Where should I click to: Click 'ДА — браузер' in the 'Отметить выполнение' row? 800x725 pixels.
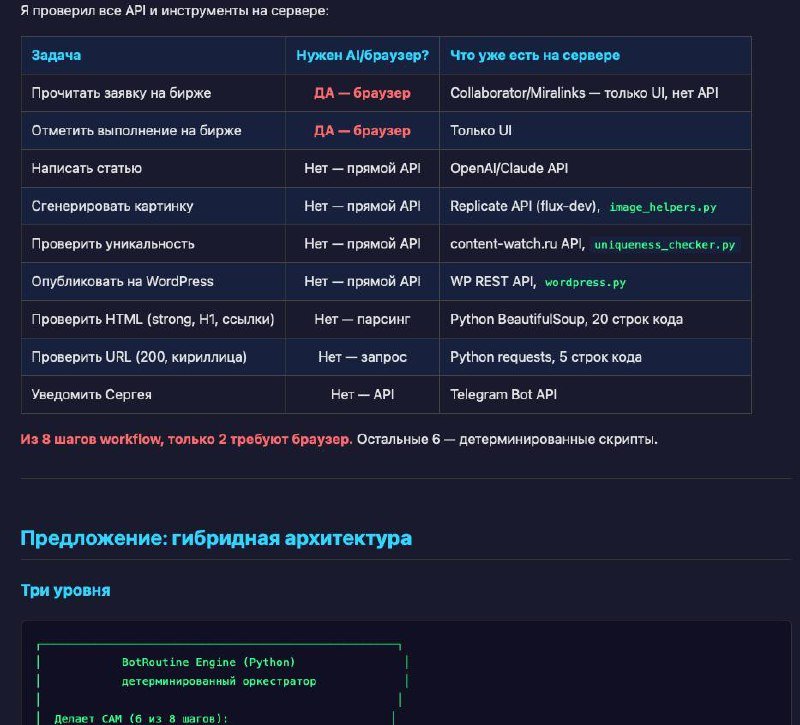[x=362, y=131]
